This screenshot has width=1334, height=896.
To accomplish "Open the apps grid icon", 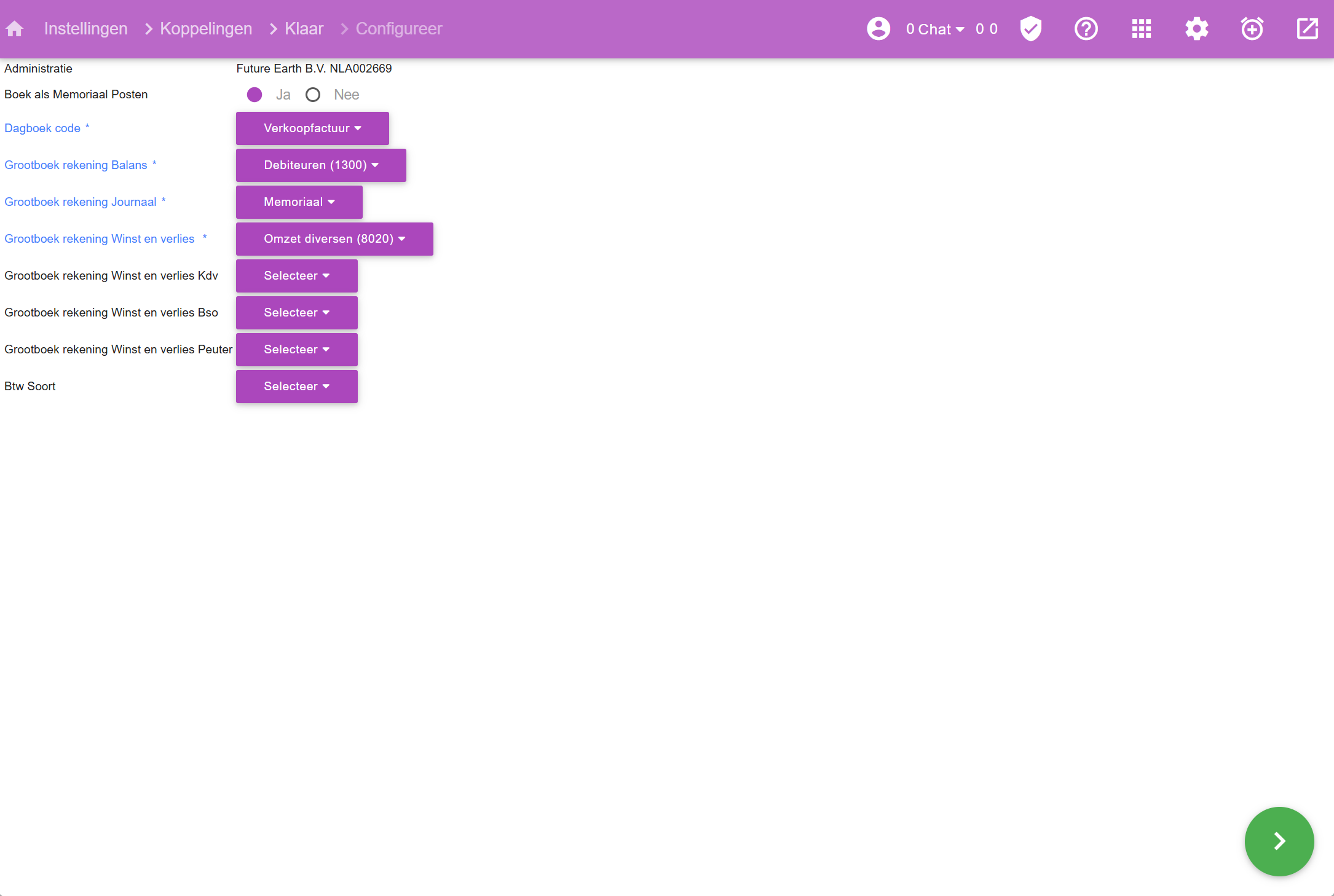I will pos(1142,29).
